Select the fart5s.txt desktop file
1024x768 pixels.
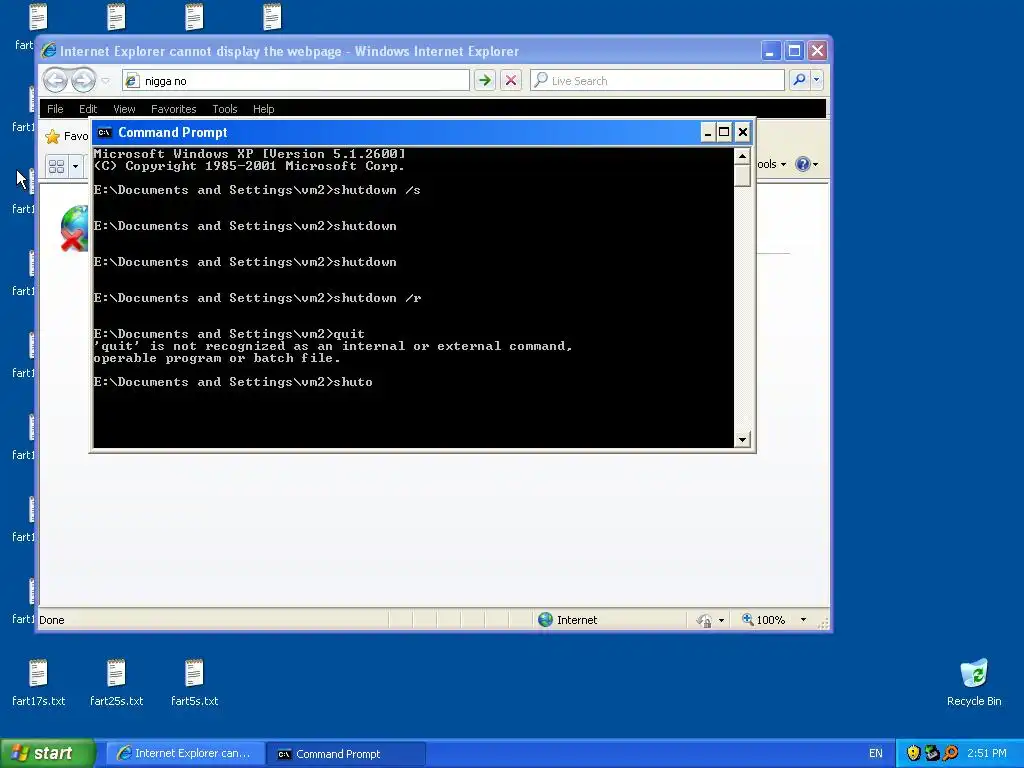click(x=194, y=683)
